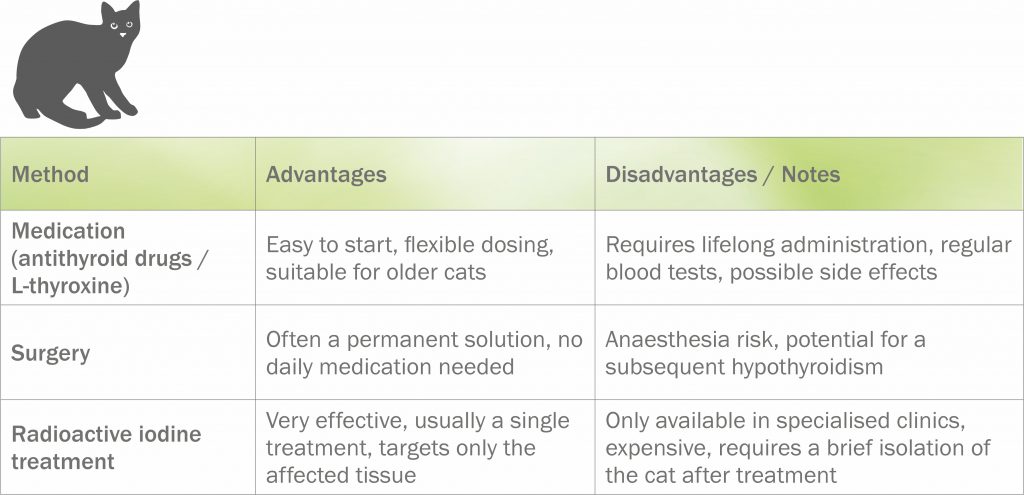Select the Medication row label

(x=68, y=230)
